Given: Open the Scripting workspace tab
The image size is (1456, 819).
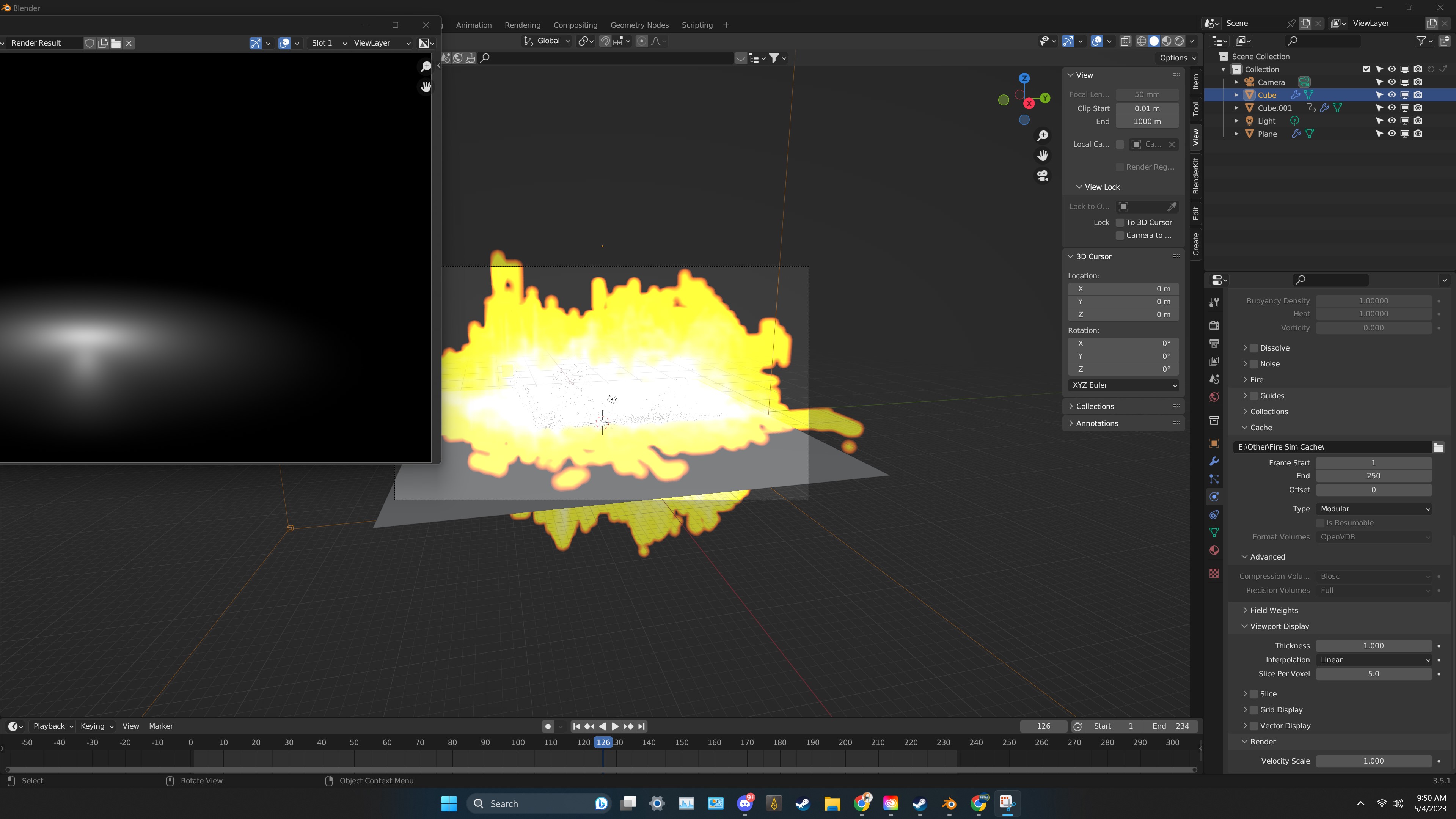Looking at the screenshot, I should (x=697, y=25).
